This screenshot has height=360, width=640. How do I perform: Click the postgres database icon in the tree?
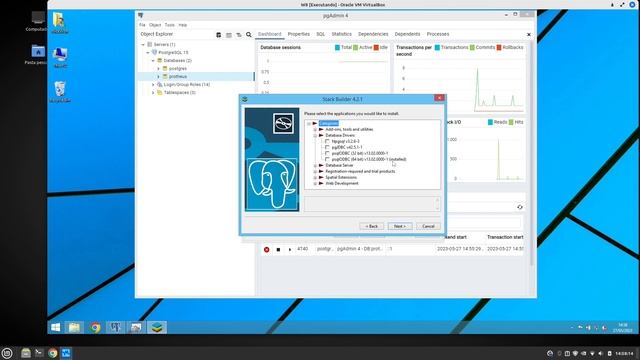[165, 69]
